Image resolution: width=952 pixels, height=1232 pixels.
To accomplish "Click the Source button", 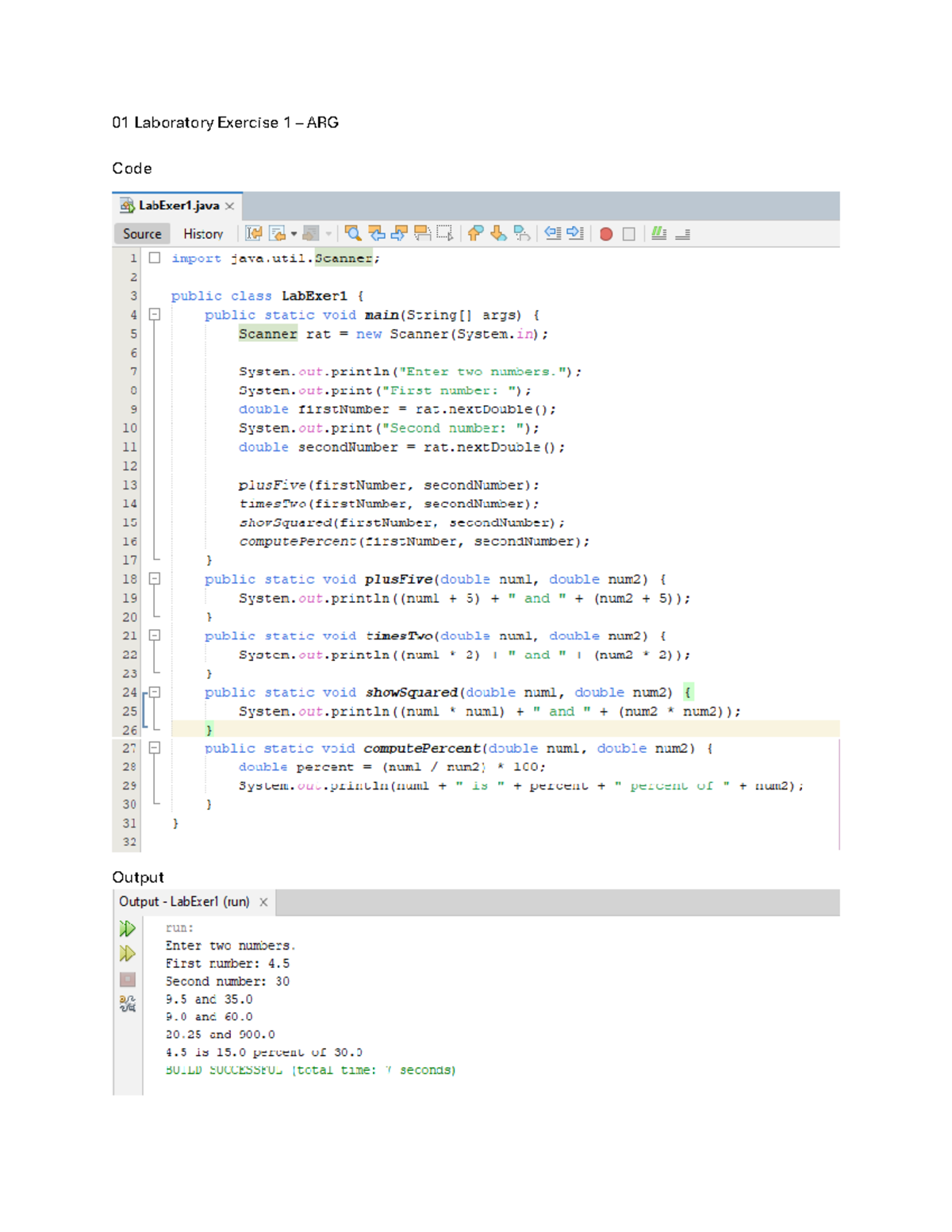I will 141,233.
